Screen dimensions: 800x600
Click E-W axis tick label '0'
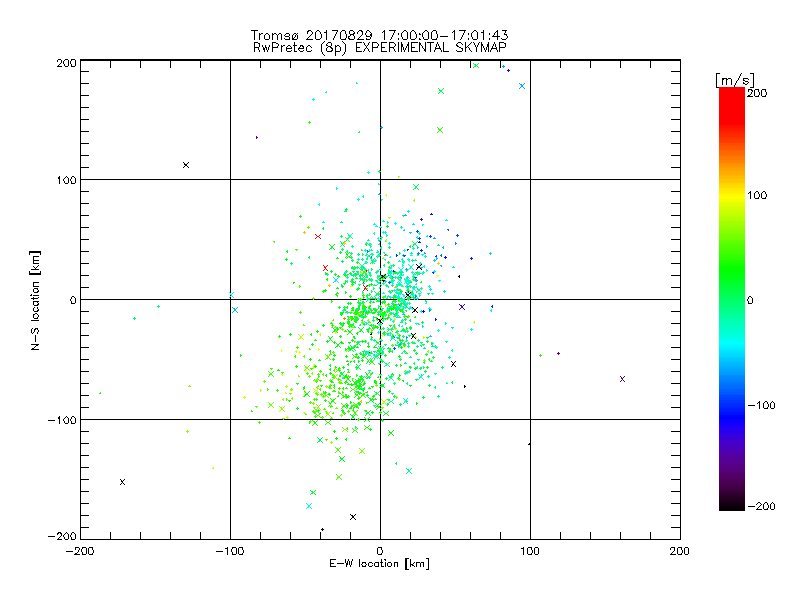(x=380, y=551)
